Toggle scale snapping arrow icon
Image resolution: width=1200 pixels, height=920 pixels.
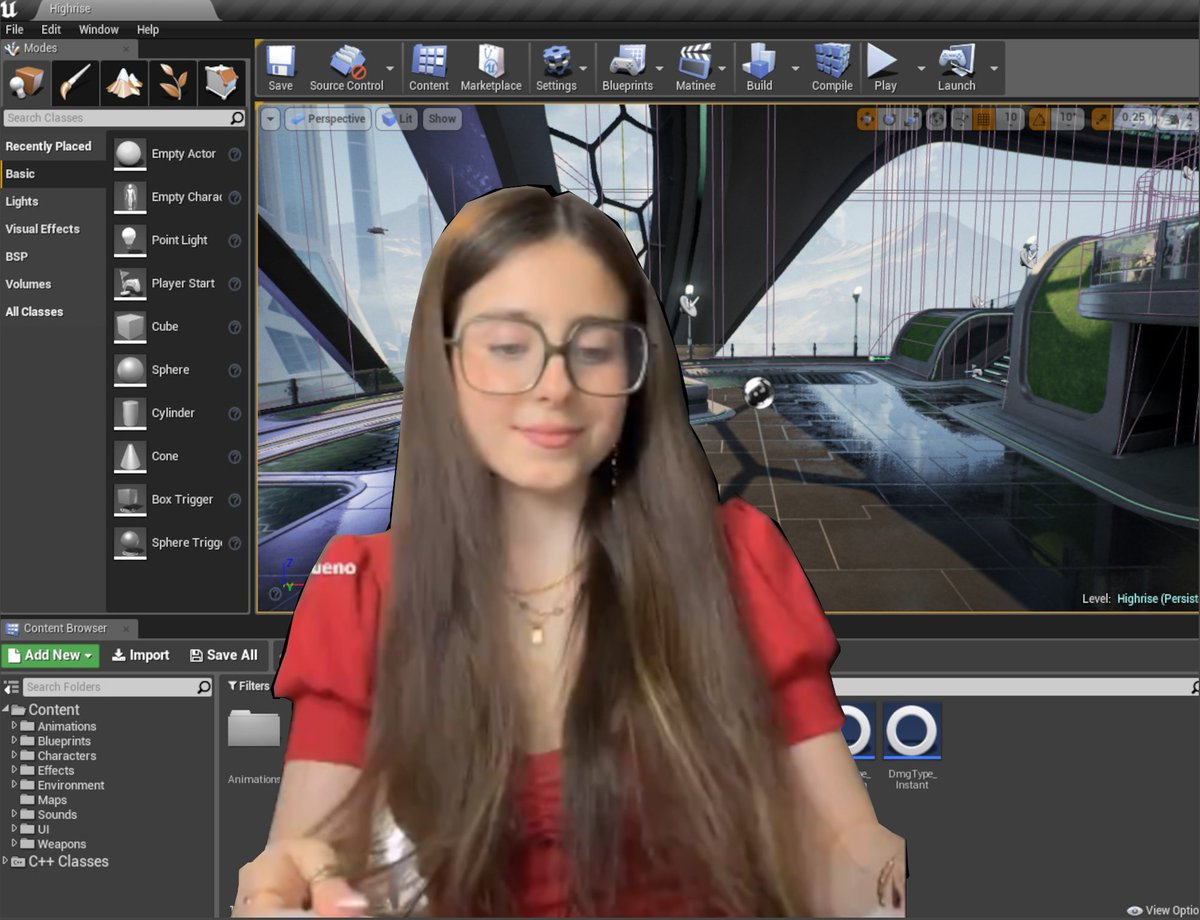tap(1102, 119)
